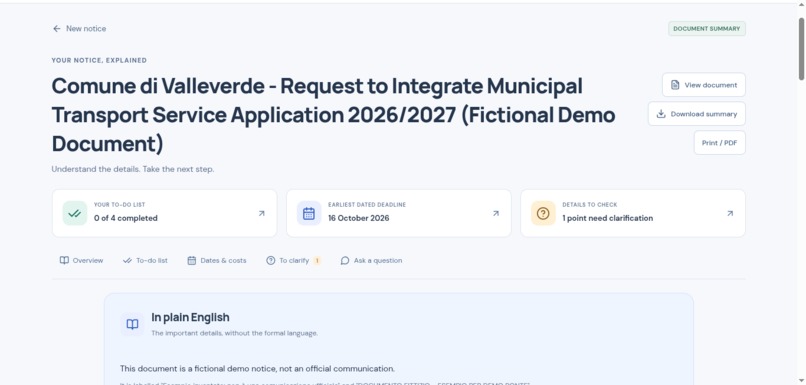
Task: Click the open book icon beside In plain English
Action: pyautogui.click(x=133, y=324)
